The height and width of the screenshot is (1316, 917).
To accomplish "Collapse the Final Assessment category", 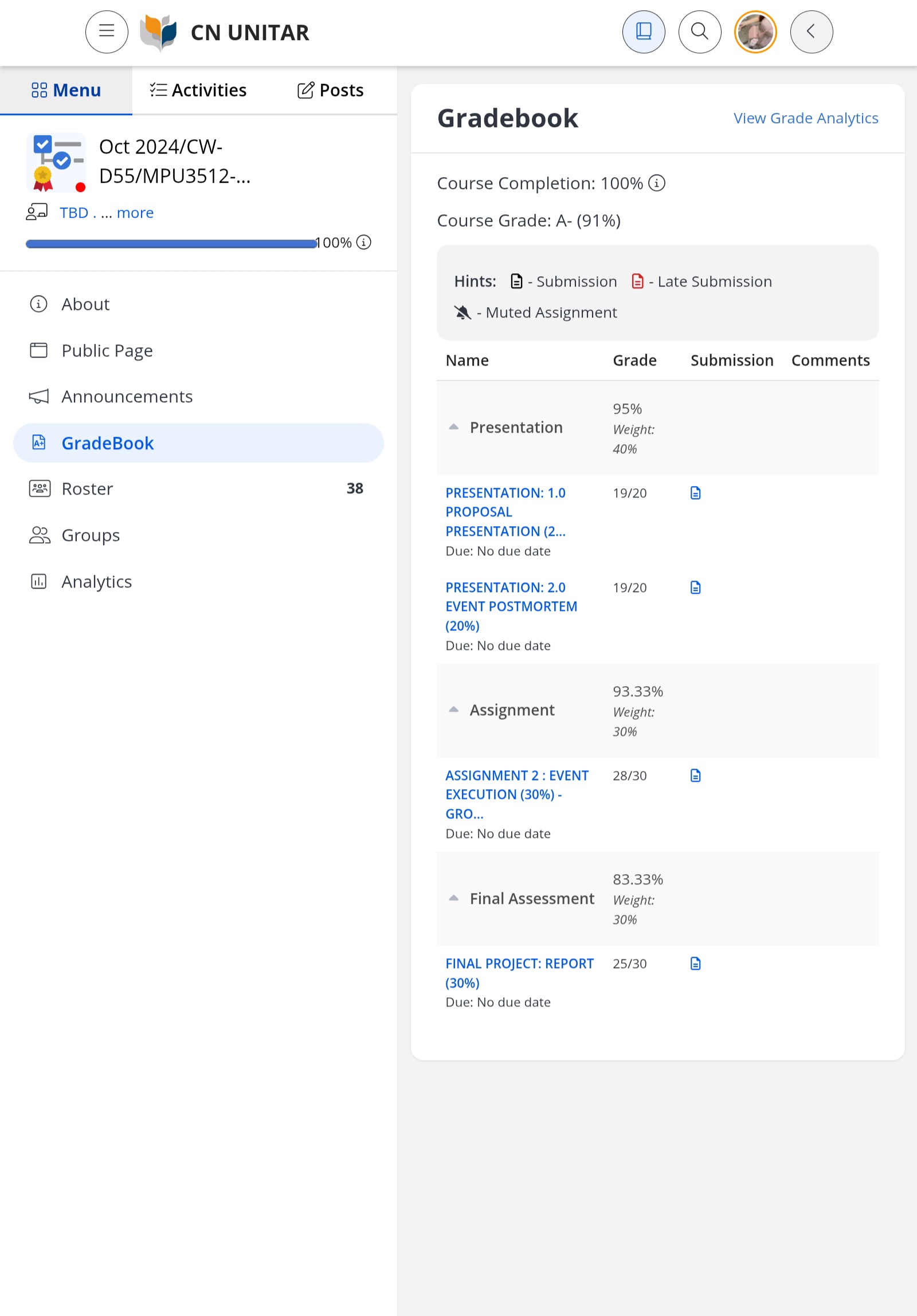I will (x=453, y=898).
